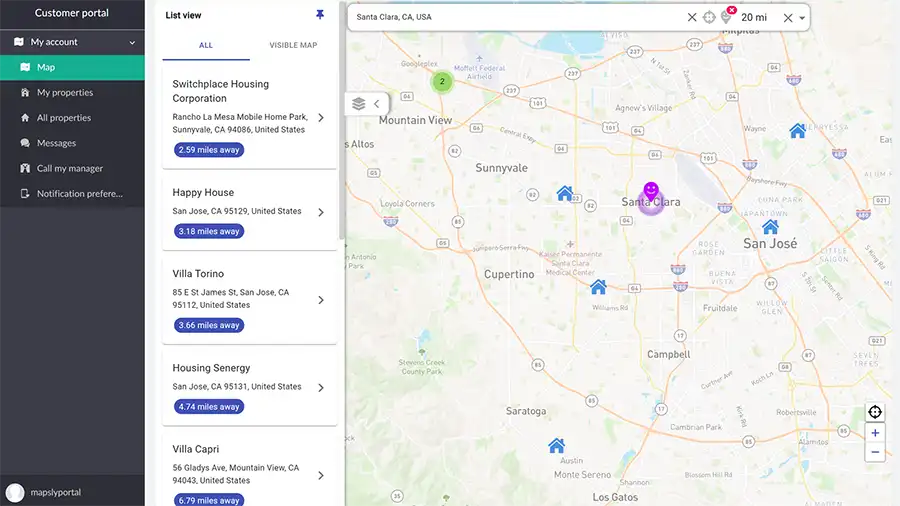Click the 3.18 miles away badge
Viewport: 900px width, 506px height.
[x=208, y=231]
